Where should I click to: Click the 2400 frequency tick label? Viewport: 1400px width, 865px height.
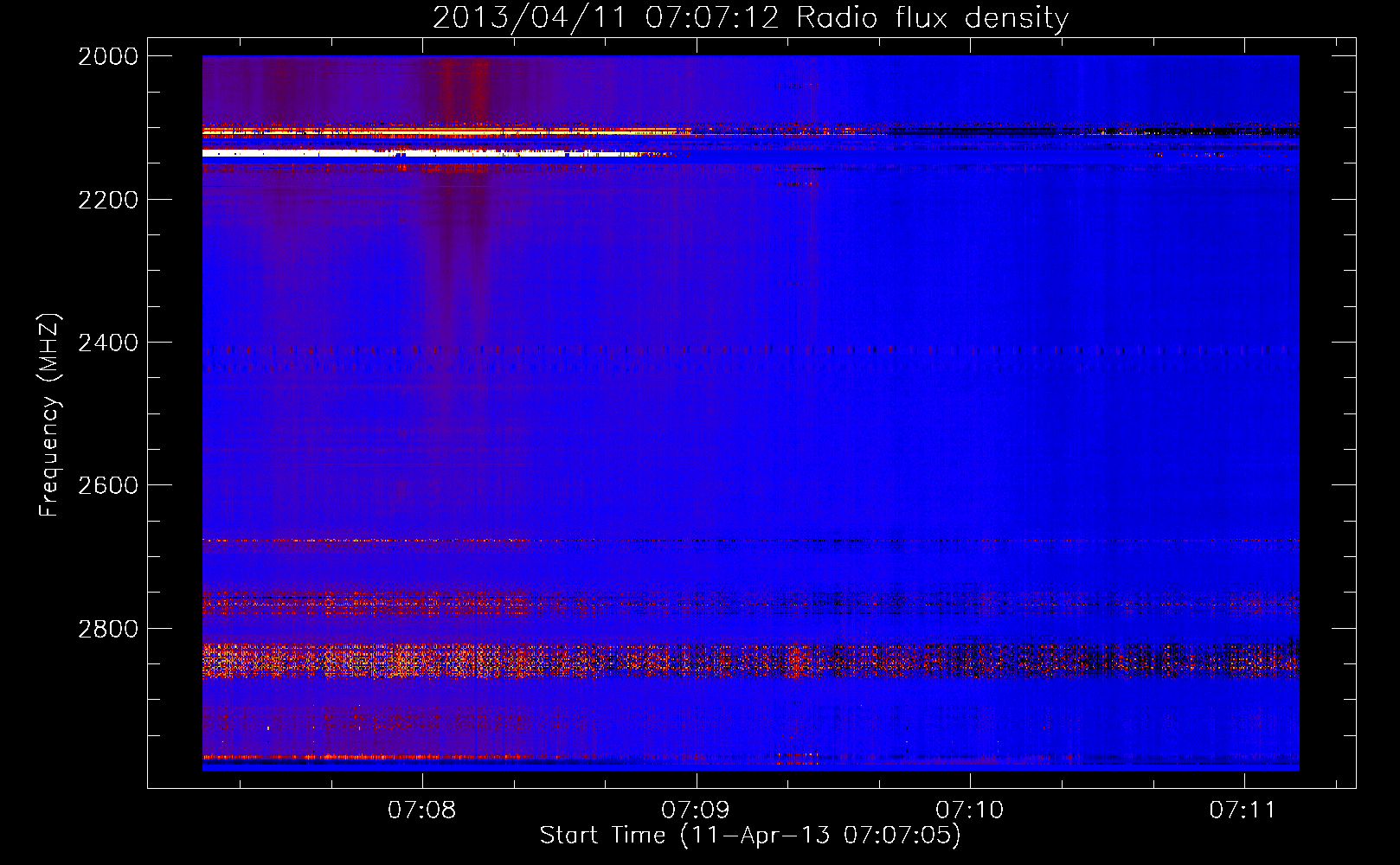click(108, 343)
